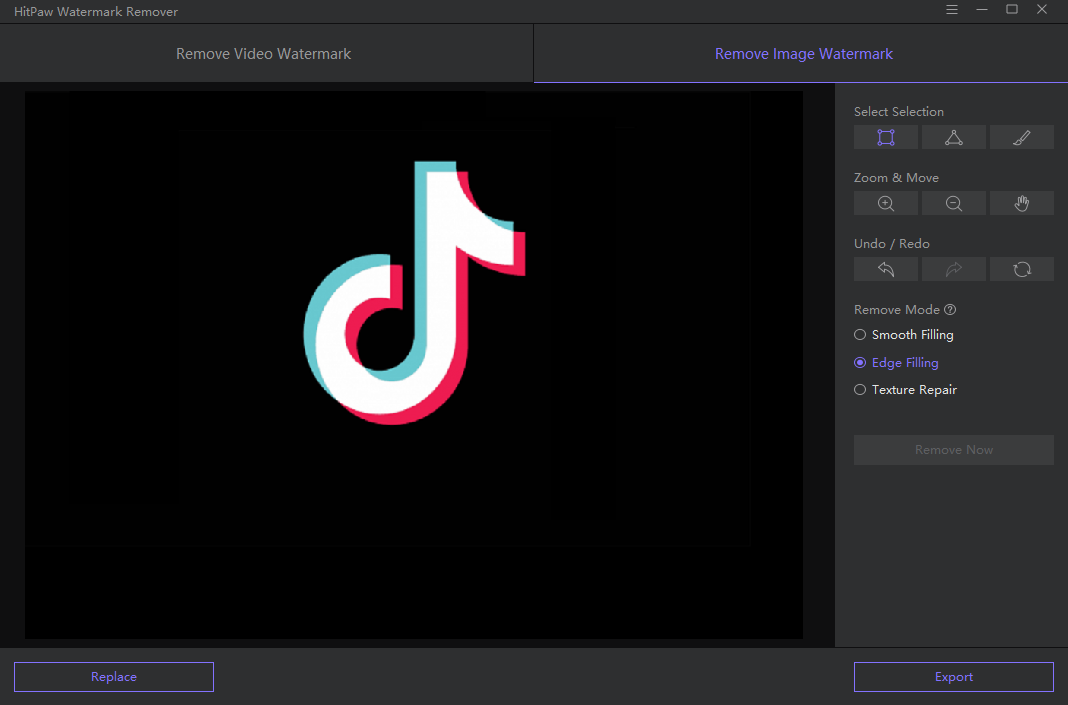Close the HitPaw Watermark Remover window
The width and height of the screenshot is (1068, 705).
pyautogui.click(x=1042, y=10)
